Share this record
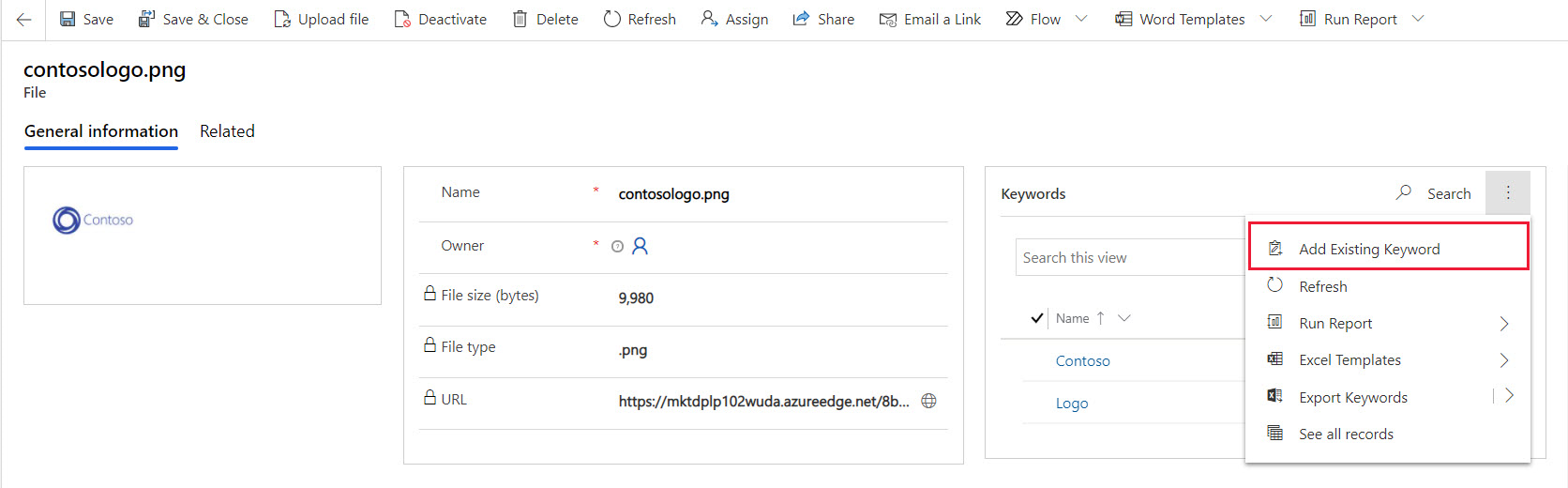This screenshot has height=488, width=1568. click(823, 19)
